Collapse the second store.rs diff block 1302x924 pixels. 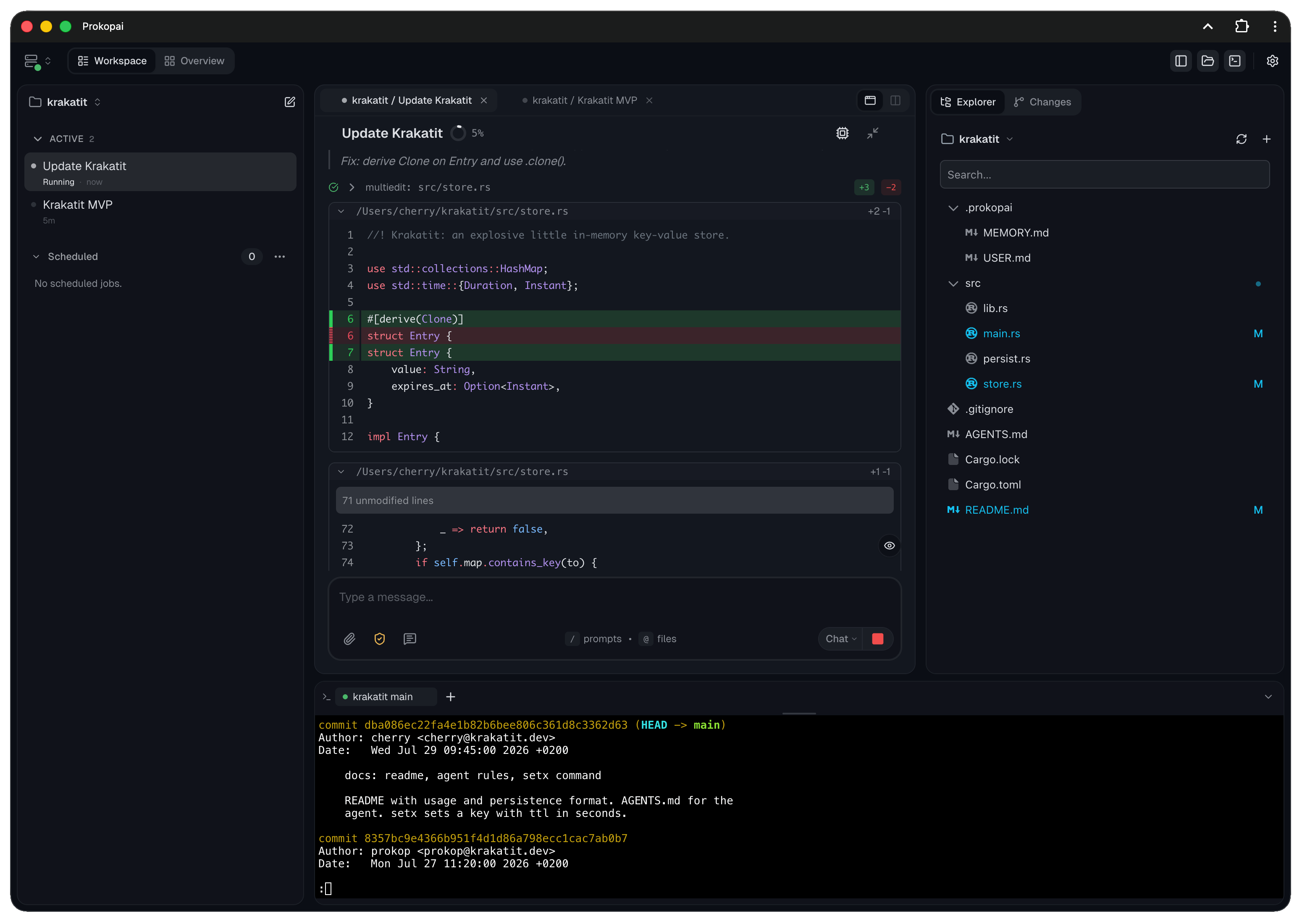(341, 471)
